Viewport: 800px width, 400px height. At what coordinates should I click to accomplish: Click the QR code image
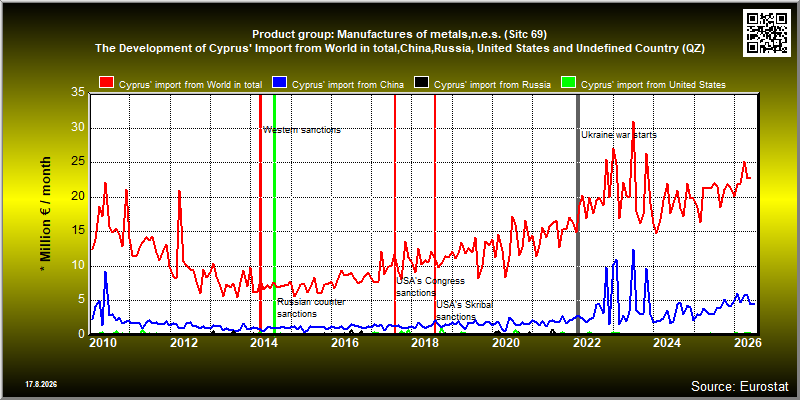click(x=767, y=32)
